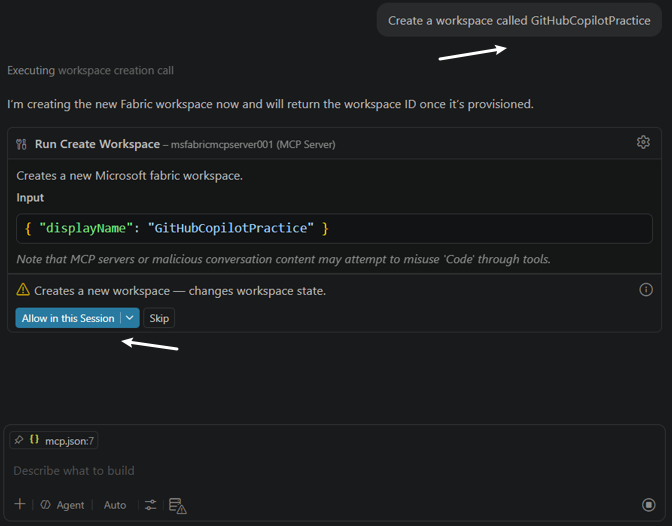Click the Creates a new Microsoft fabric workspace description
Image resolution: width=672 pixels, height=526 pixels.
129,175
